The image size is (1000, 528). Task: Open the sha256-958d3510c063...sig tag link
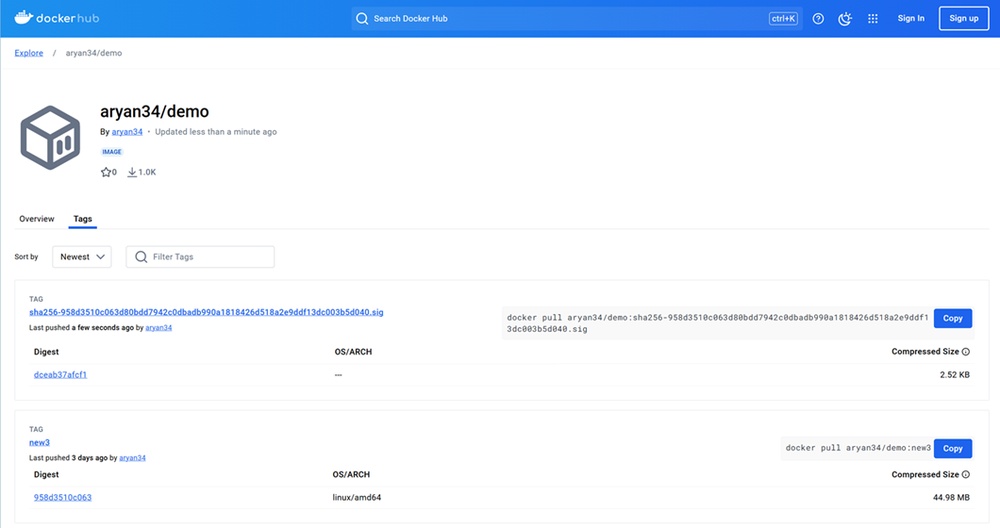pyautogui.click(x=206, y=312)
